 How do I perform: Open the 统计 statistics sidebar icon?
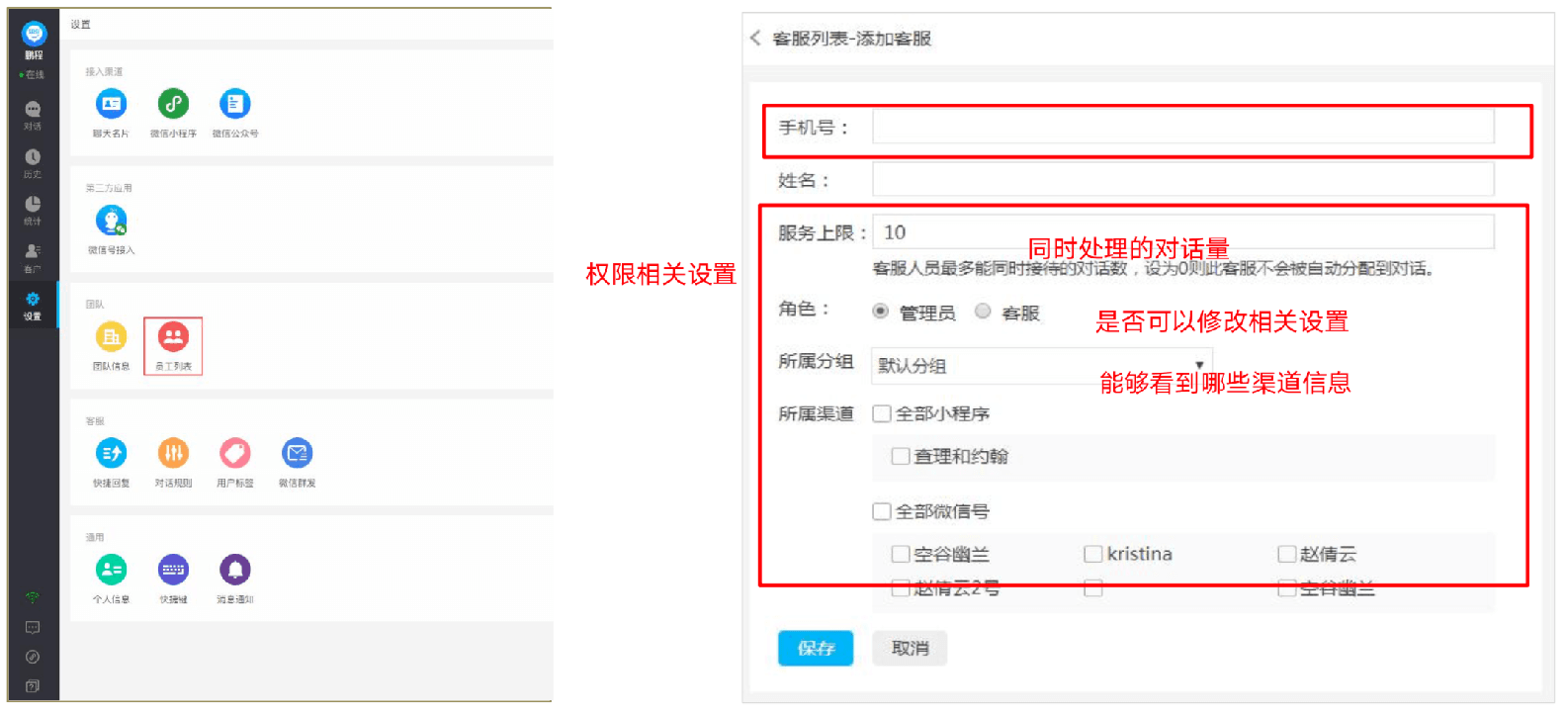(x=33, y=204)
